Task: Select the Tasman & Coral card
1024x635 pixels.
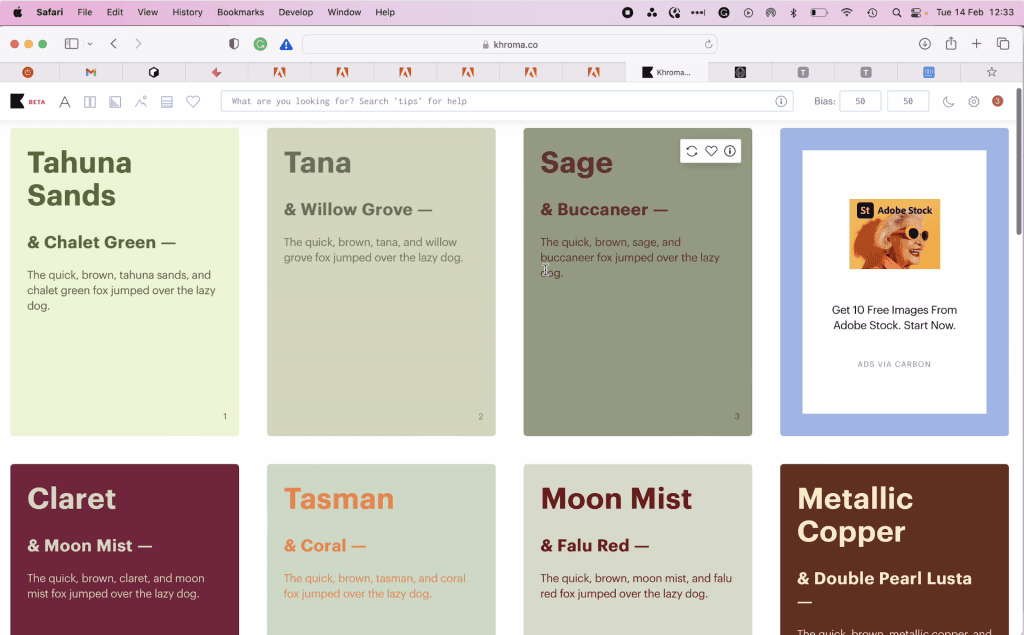Action: [x=381, y=549]
